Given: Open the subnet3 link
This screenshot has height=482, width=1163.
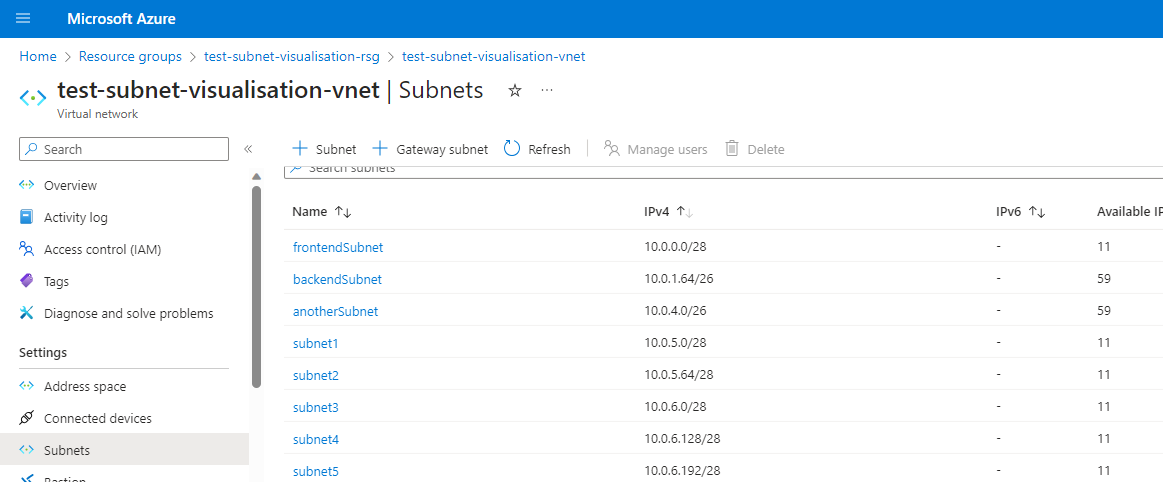Looking at the screenshot, I should [x=316, y=407].
